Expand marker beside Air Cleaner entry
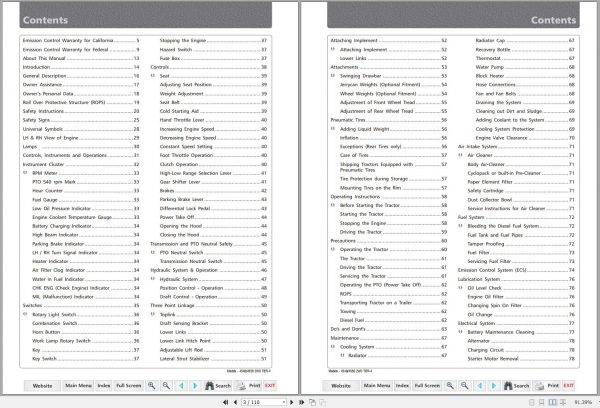600x408 pixels. tap(460, 155)
